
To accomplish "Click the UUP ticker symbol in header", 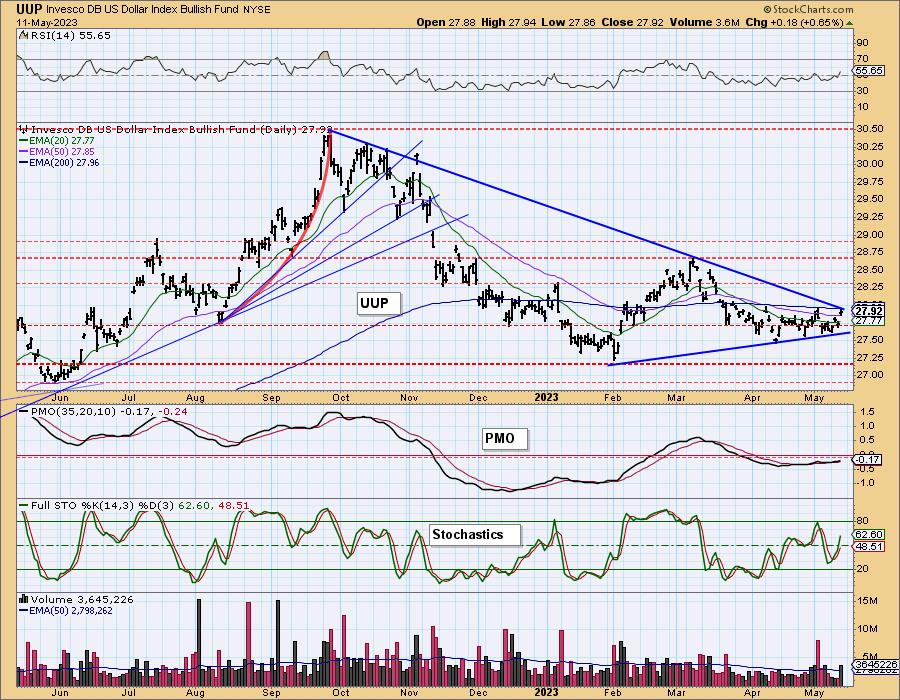I will click(29, 9).
